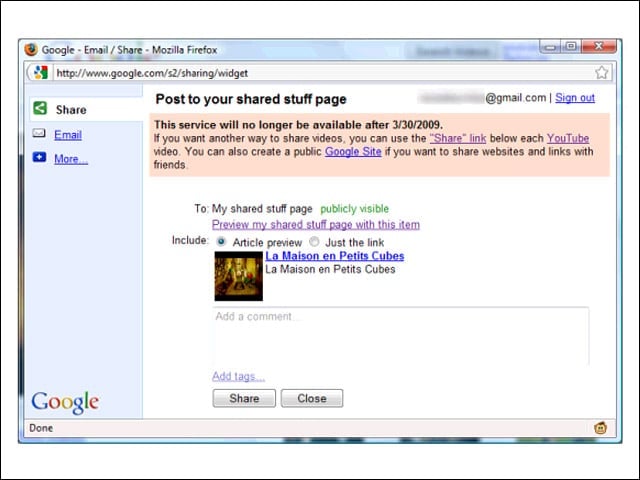The width and height of the screenshot is (640, 480).
Task: Click the La Maison video thumbnail
Action: point(239,276)
